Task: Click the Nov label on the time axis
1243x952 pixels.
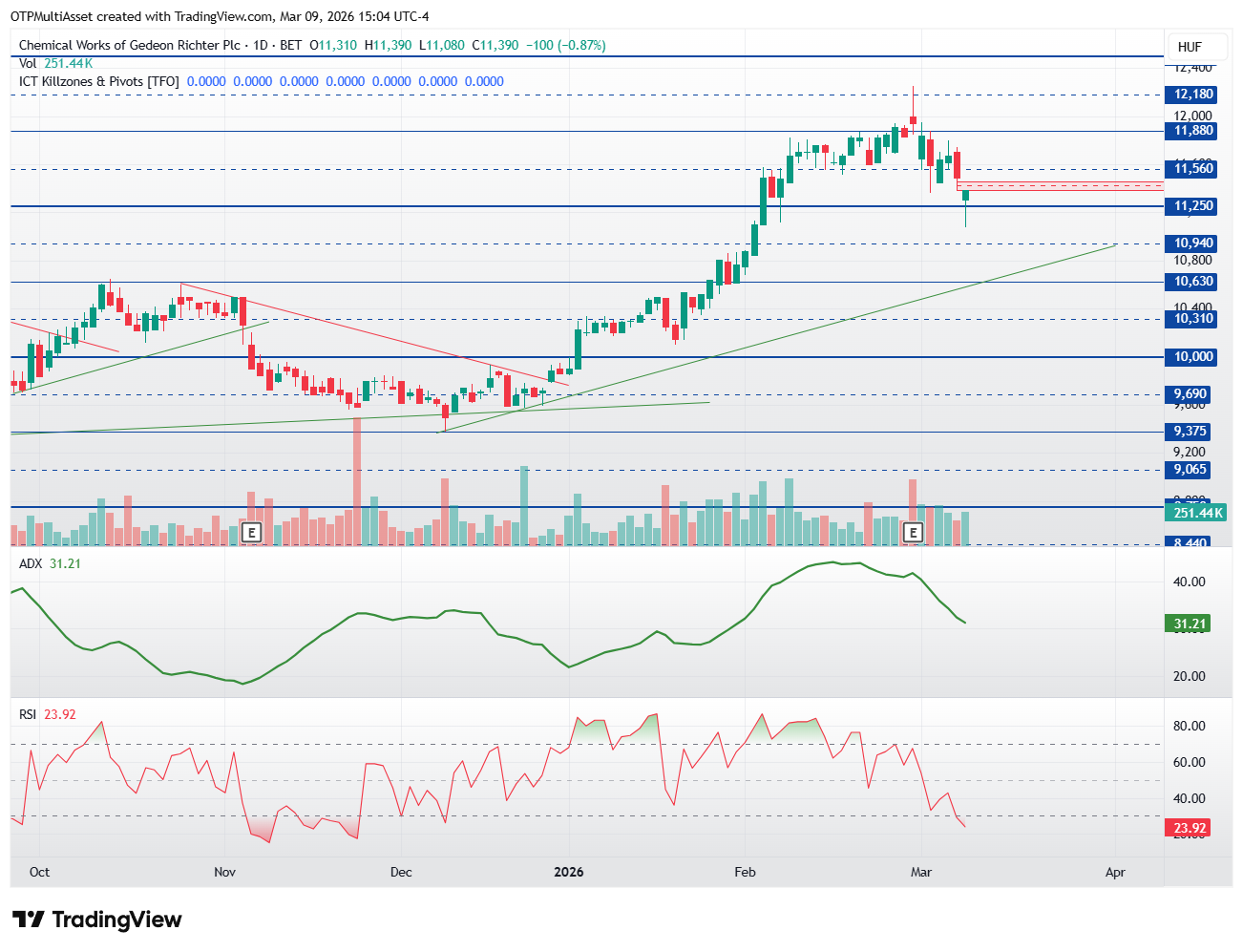Action: click(224, 872)
